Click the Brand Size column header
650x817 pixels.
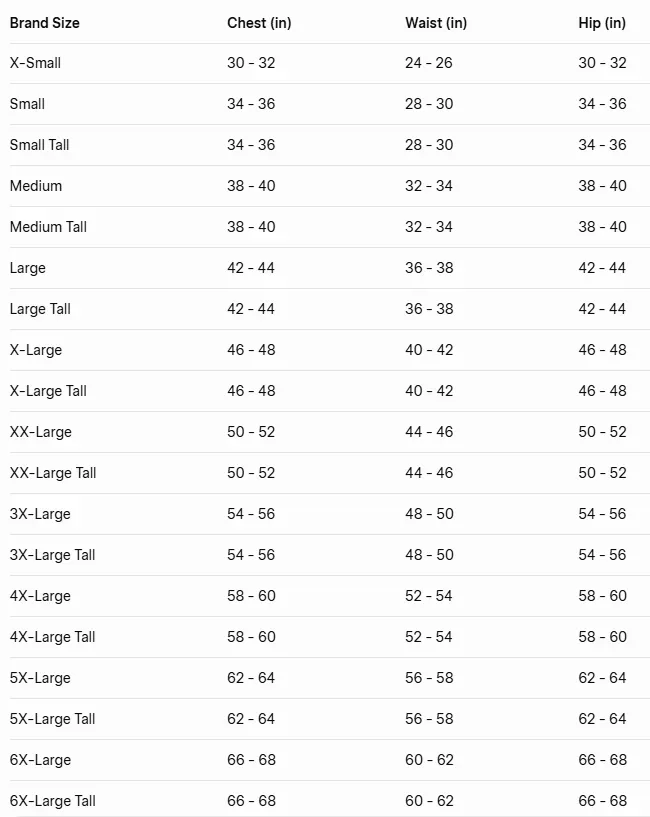pyautogui.click(x=45, y=23)
